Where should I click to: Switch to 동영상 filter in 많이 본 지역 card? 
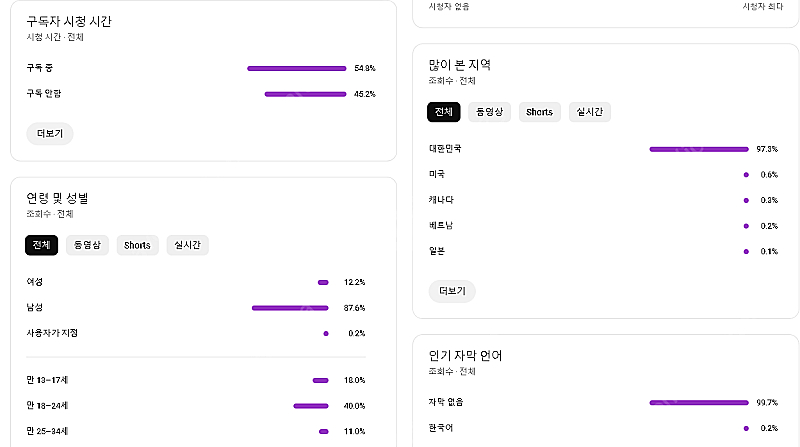tap(489, 112)
